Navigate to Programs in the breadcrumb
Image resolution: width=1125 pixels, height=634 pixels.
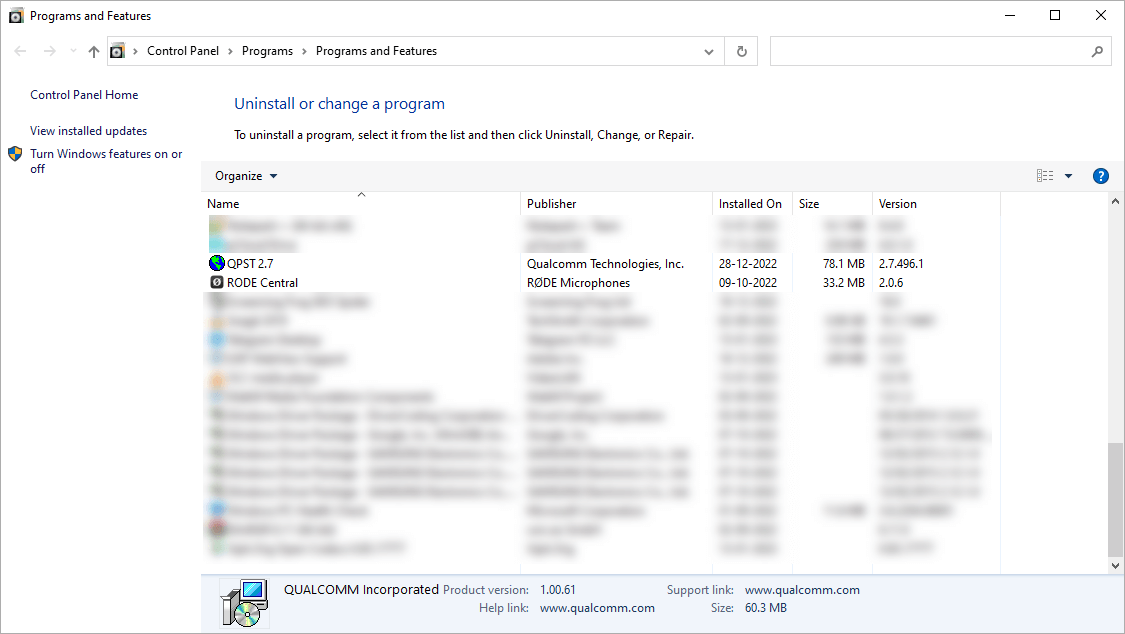click(267, 50)
